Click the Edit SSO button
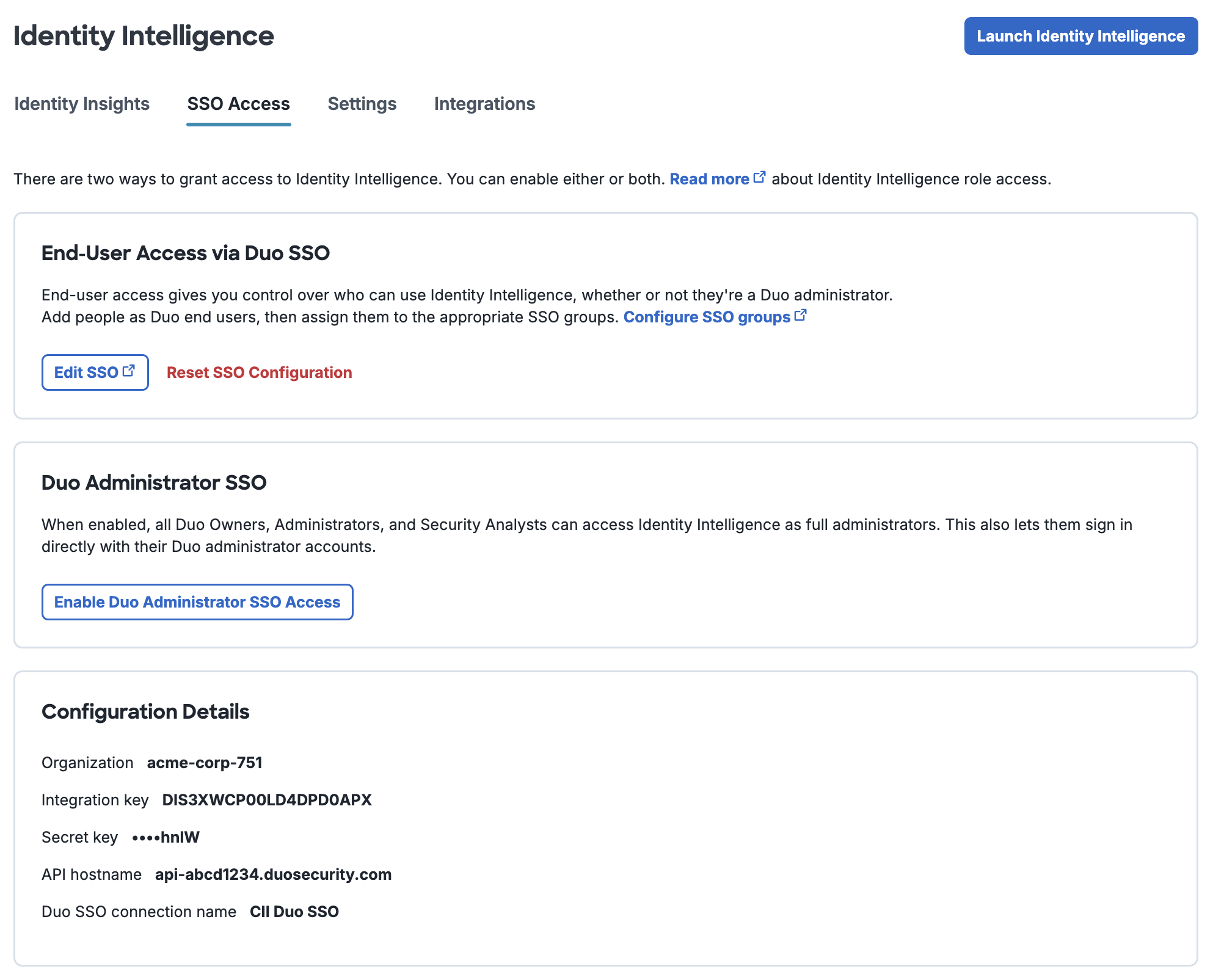 (x=95, y=372)
